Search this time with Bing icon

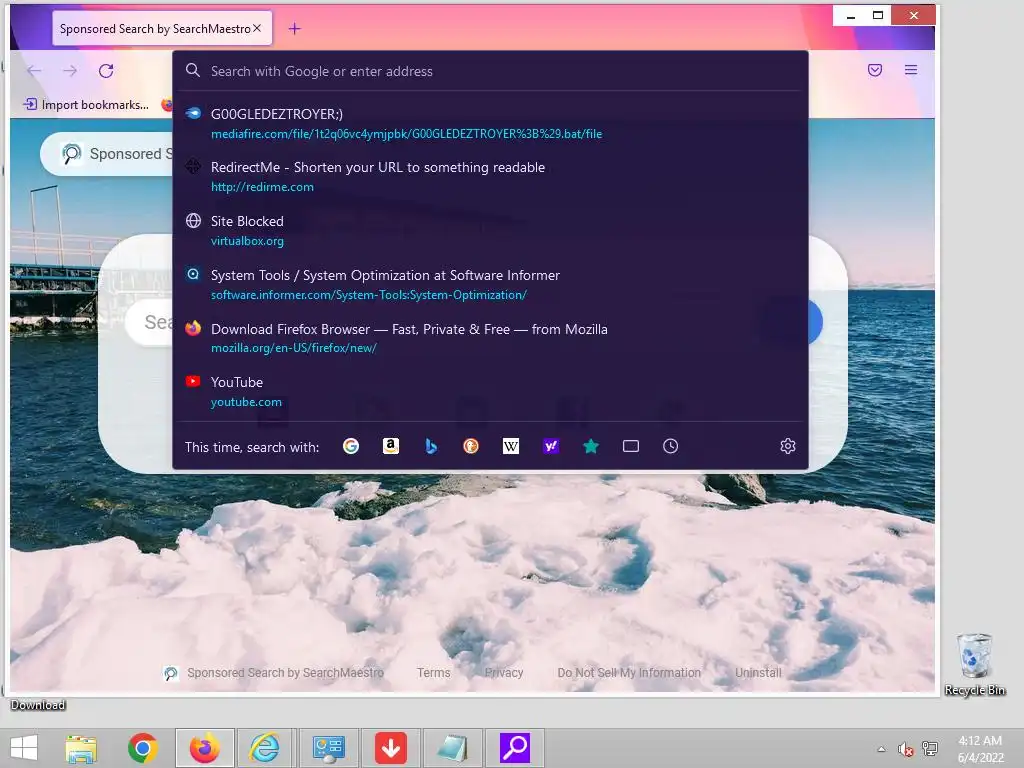pyautogui.click(x=431, y=446)
